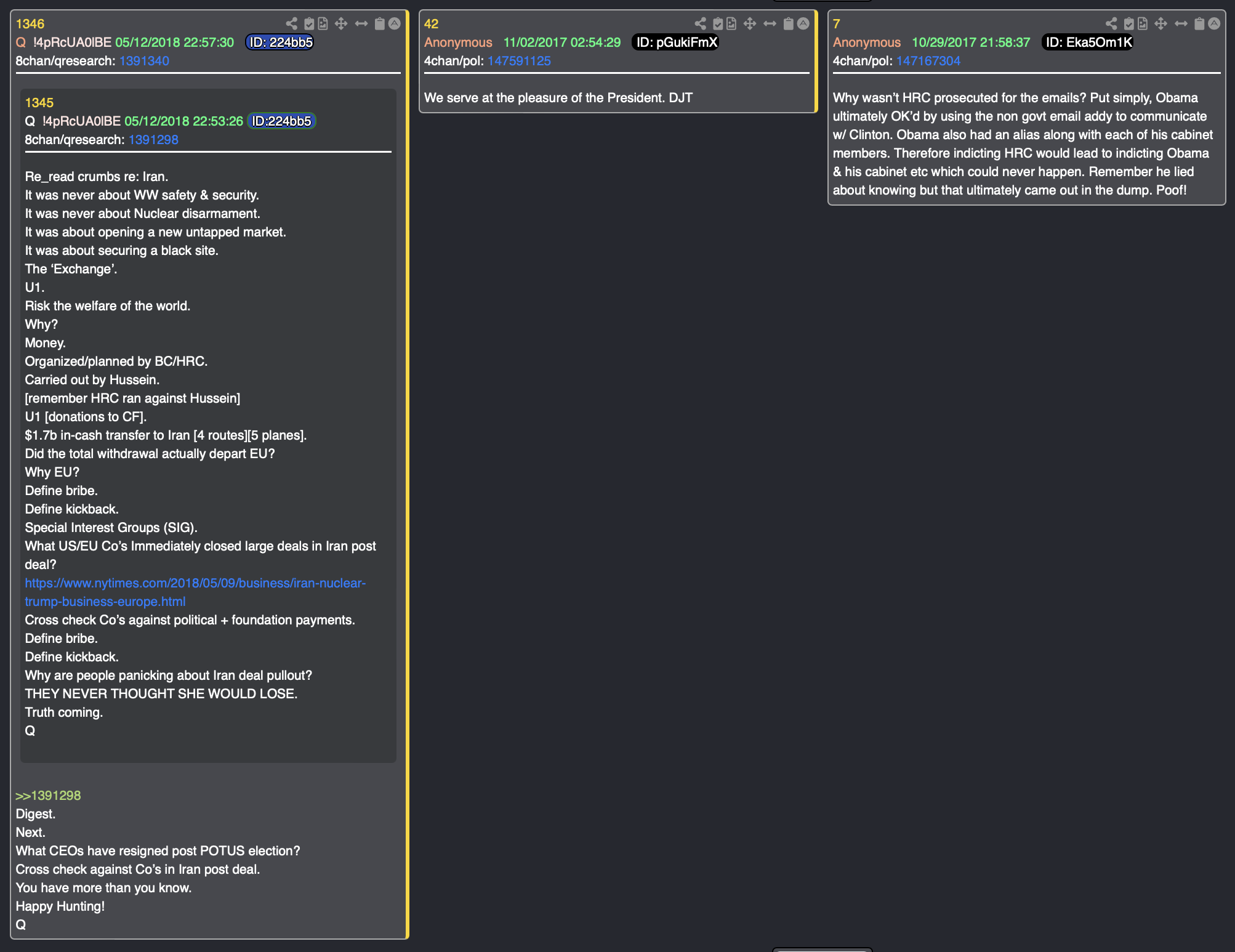
Task: Click the ID: Eka5Om1K badge
Action: pyautogui.click(x=1088, y=42)
